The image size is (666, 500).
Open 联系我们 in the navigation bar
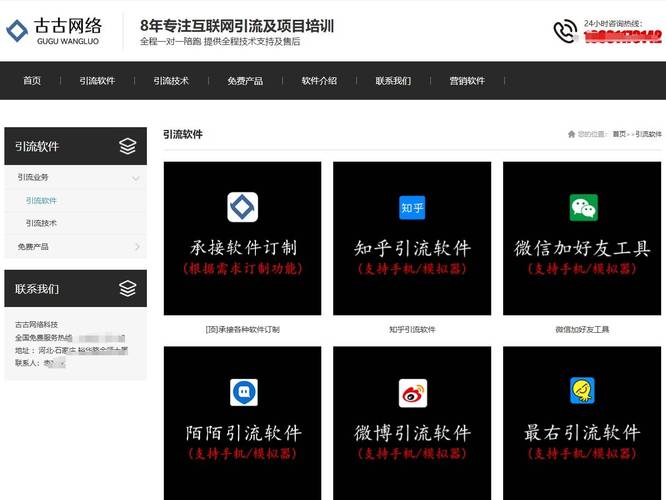point(393,81)
